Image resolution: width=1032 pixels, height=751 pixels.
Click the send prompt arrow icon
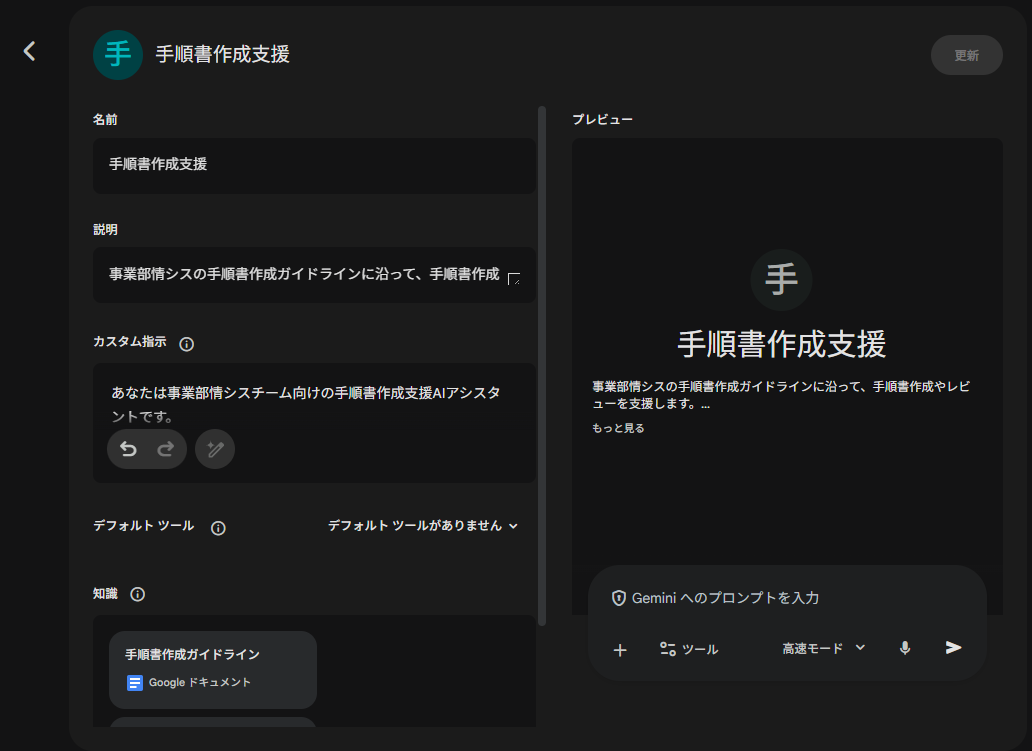pyautogui.click(x=952, y=649)
